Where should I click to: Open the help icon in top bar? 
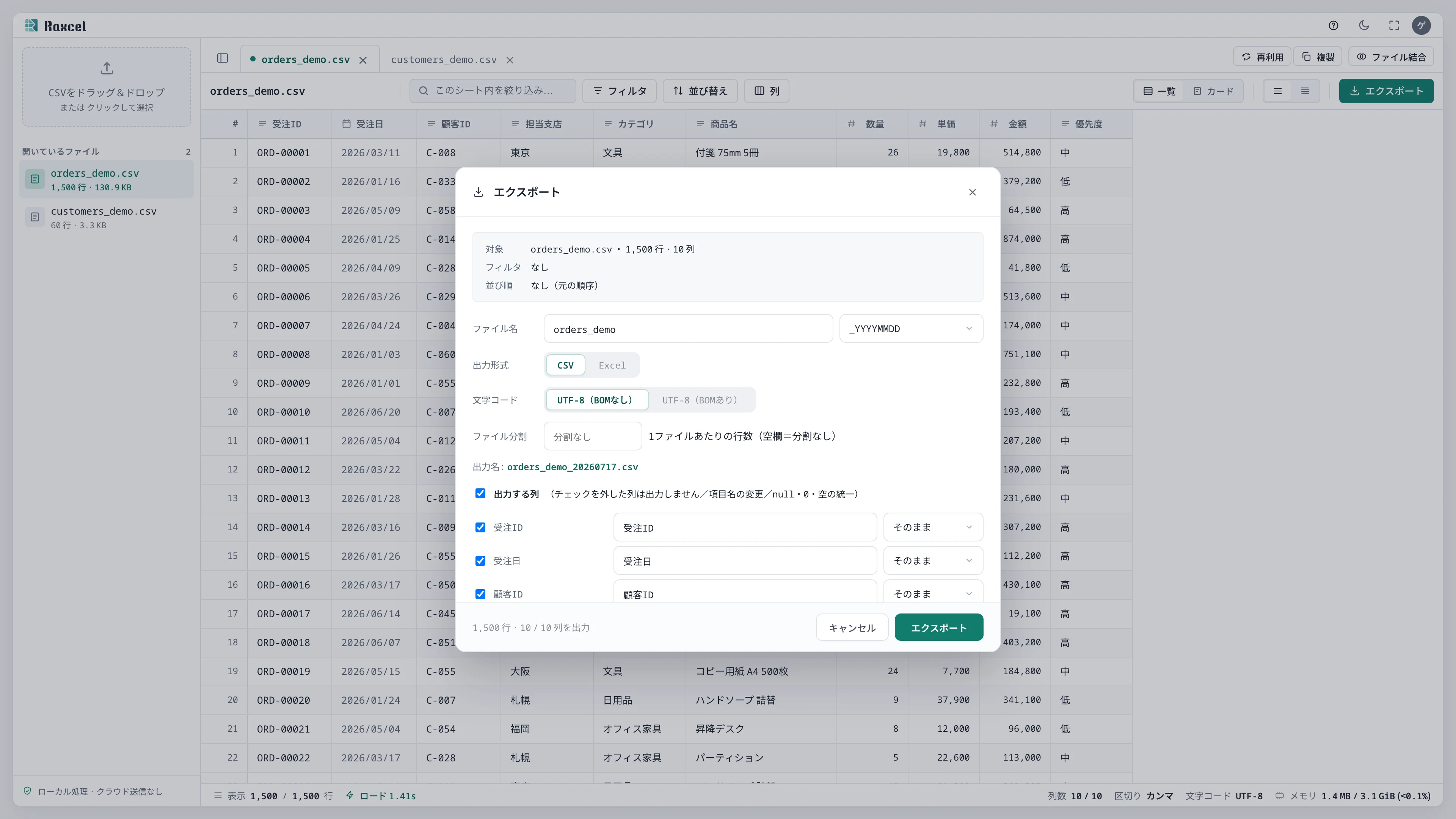pos(1334,25)
